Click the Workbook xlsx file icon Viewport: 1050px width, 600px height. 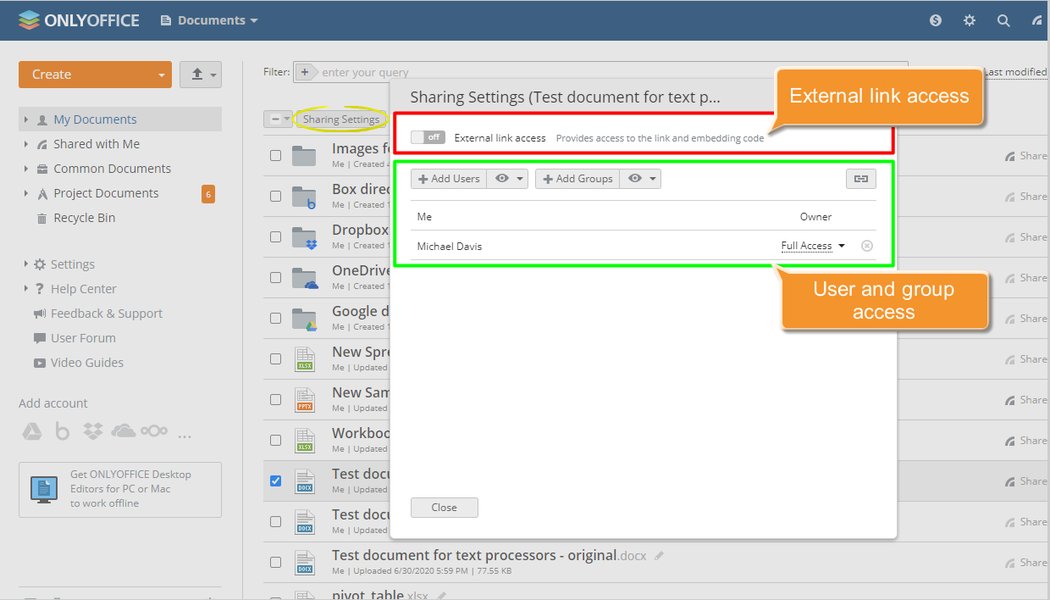click(x=305, y=440)
